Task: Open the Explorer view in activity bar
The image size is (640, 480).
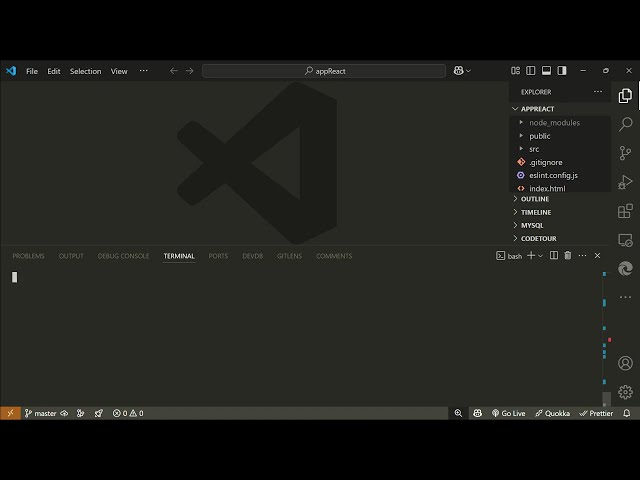Action: (625, 96)
